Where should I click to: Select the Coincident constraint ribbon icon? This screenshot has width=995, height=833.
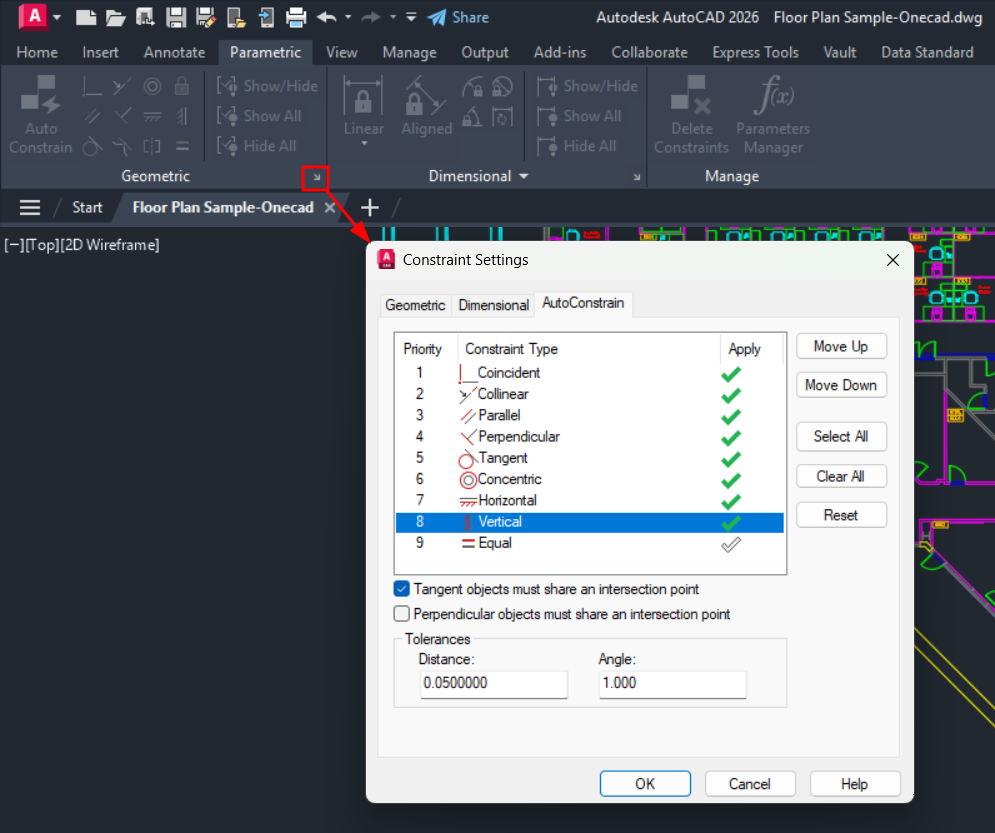point(92,86)
